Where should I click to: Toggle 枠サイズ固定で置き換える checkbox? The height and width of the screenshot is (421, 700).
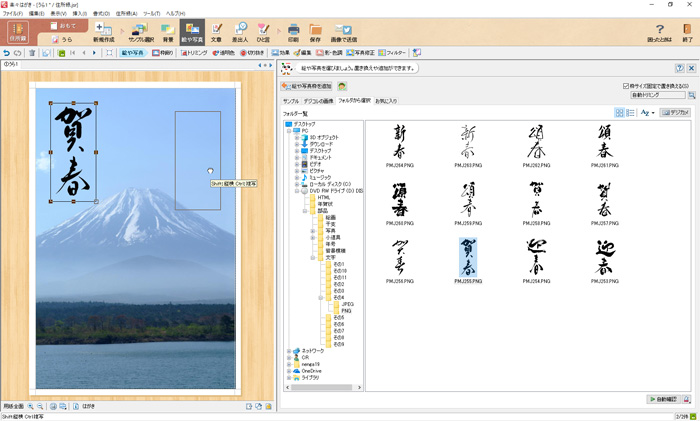[626, 86]
